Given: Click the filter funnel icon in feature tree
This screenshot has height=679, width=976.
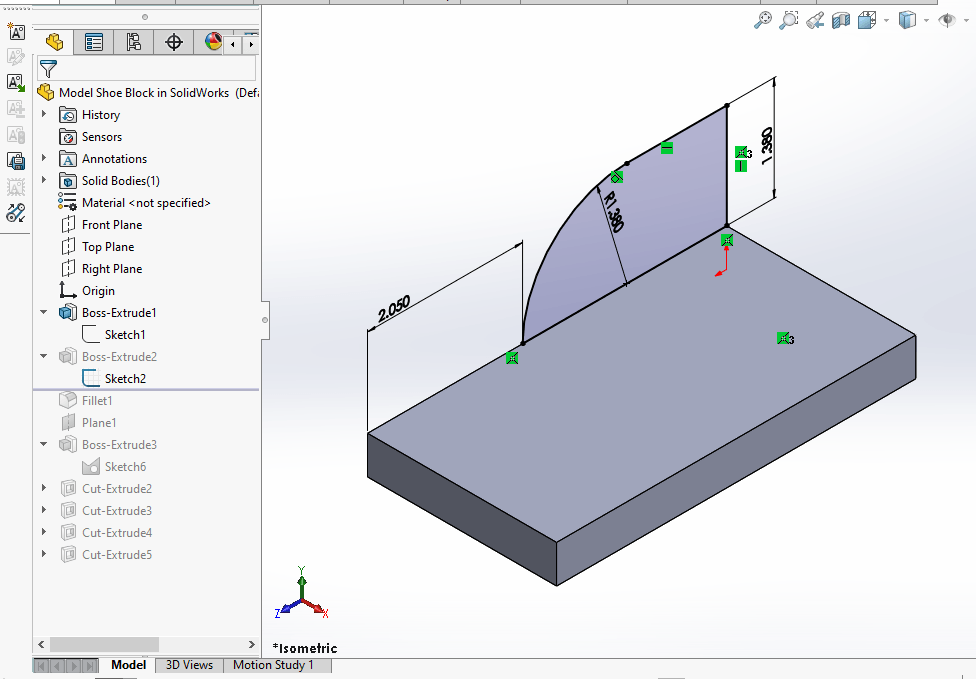Looking at the screenshot, I should (47, 69).
